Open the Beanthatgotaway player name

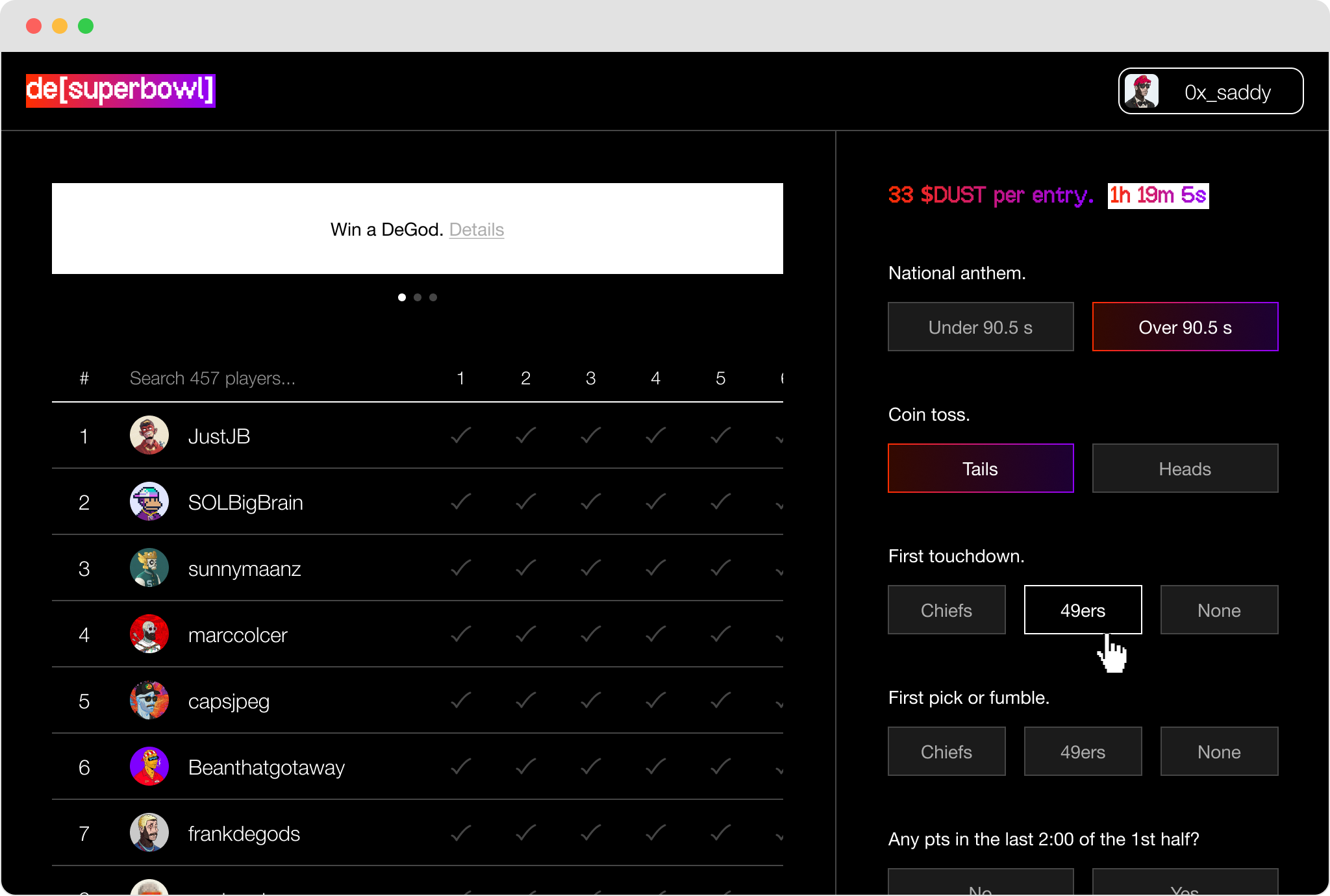266,767
